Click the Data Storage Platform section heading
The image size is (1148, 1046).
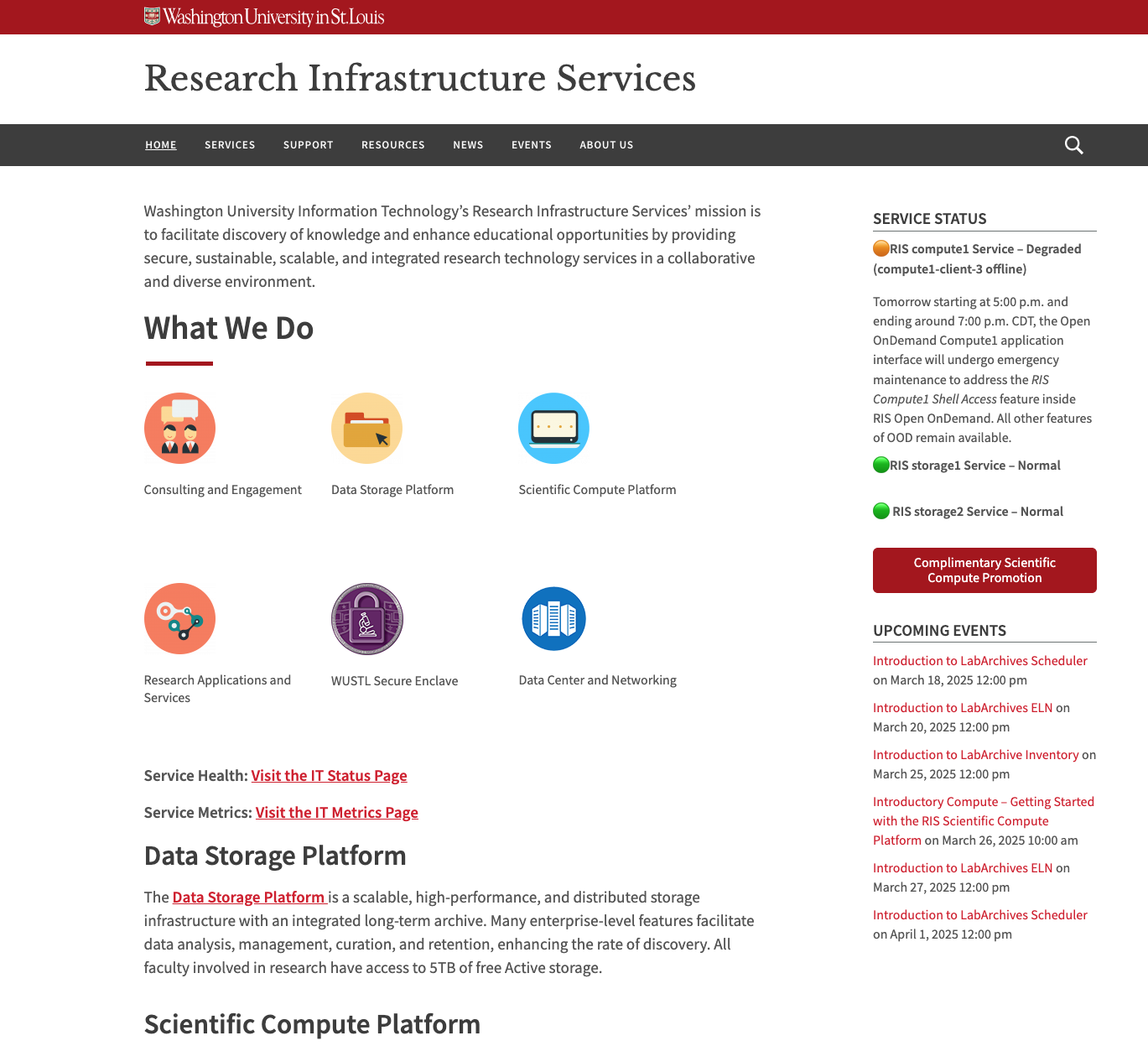[x=275, y=856]
